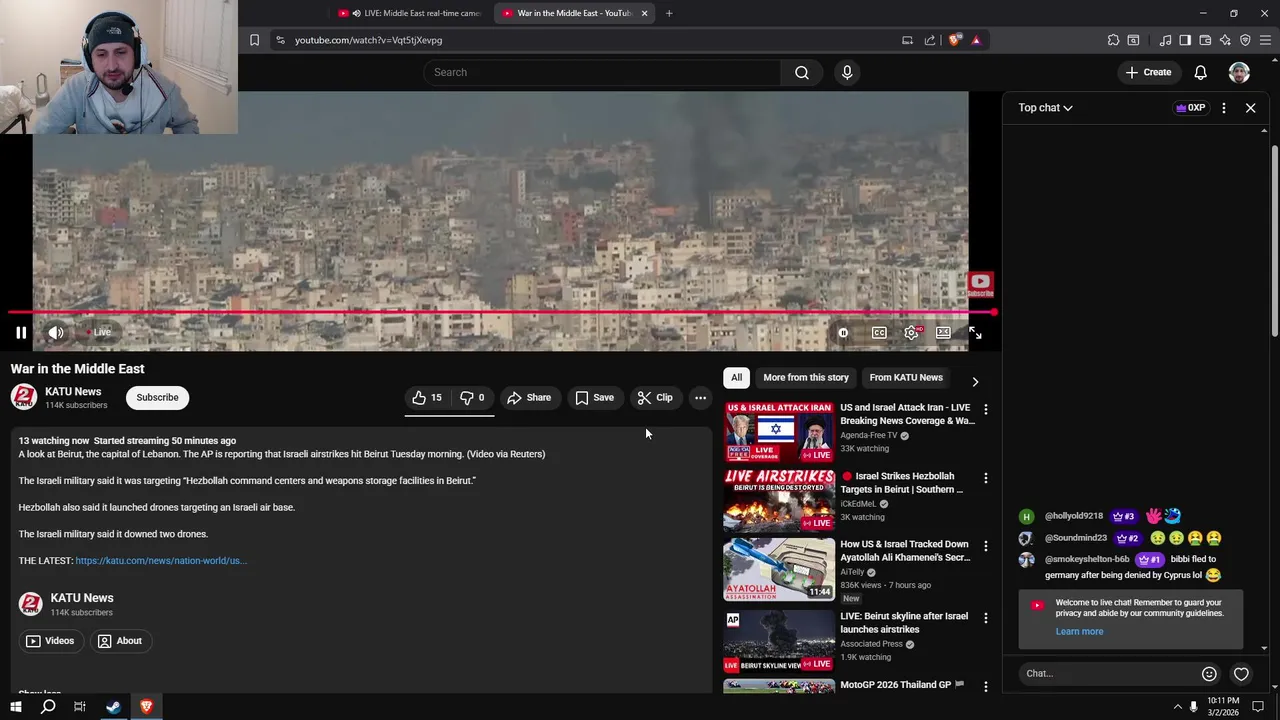This screenshot has width=1280, height=720.
Task: Select More from this story chip
Action: [806, 378]
